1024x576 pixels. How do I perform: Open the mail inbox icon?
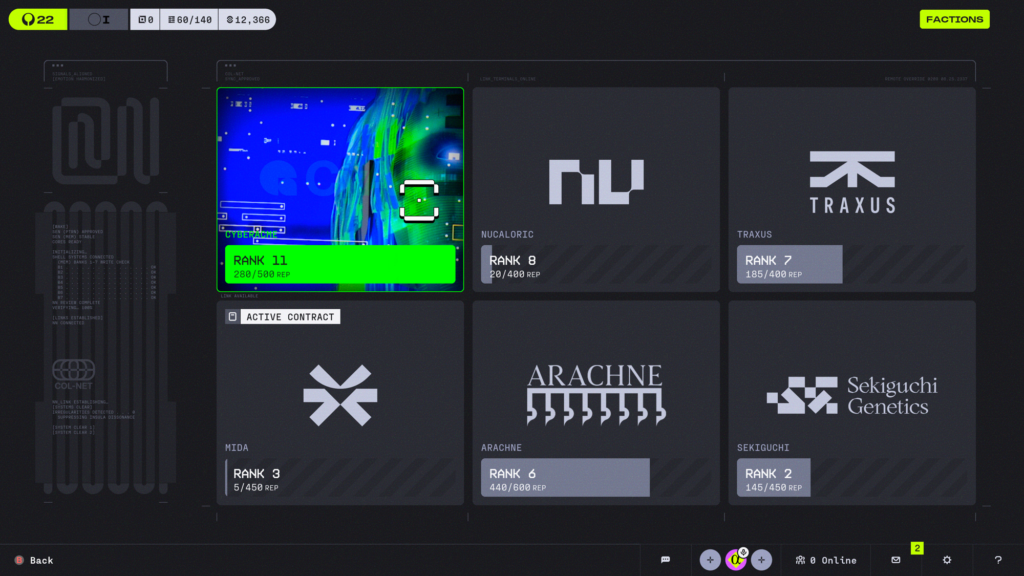tap(895, 560)
